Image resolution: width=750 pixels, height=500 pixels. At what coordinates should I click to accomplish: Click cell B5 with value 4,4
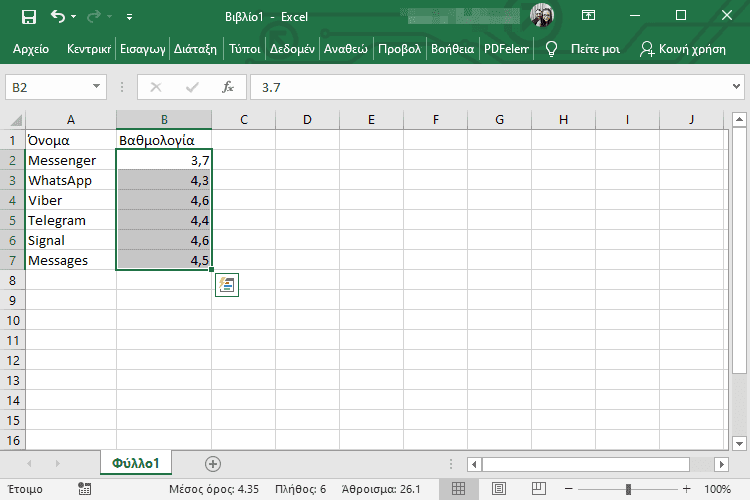tap(164, 221)
